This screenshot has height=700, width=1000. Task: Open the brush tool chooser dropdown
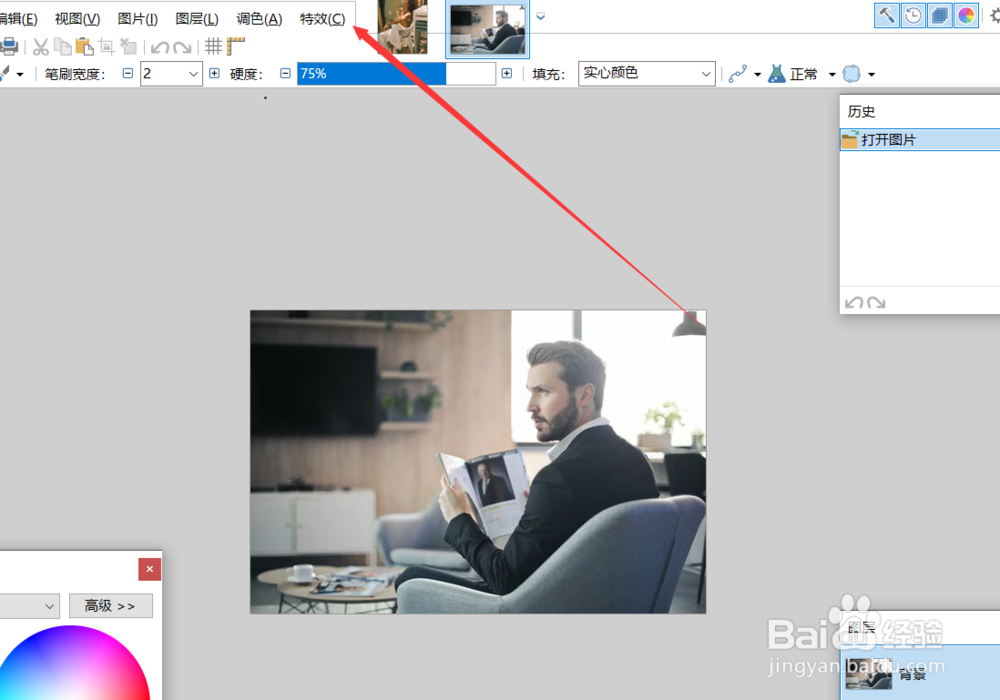[x=20, y=75]
